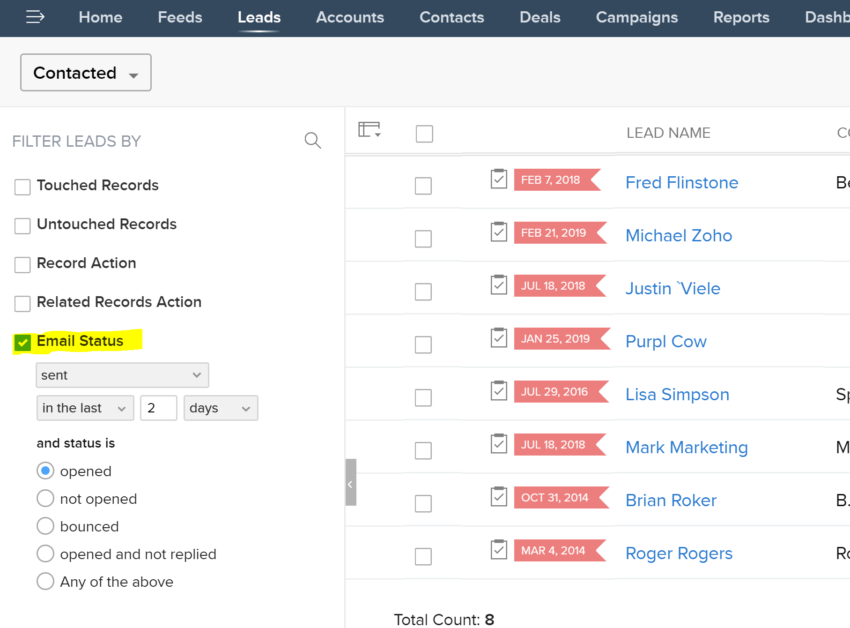Click the numeric value field showing 2
This screenshot has width=850, height=628.
point(158,408)
